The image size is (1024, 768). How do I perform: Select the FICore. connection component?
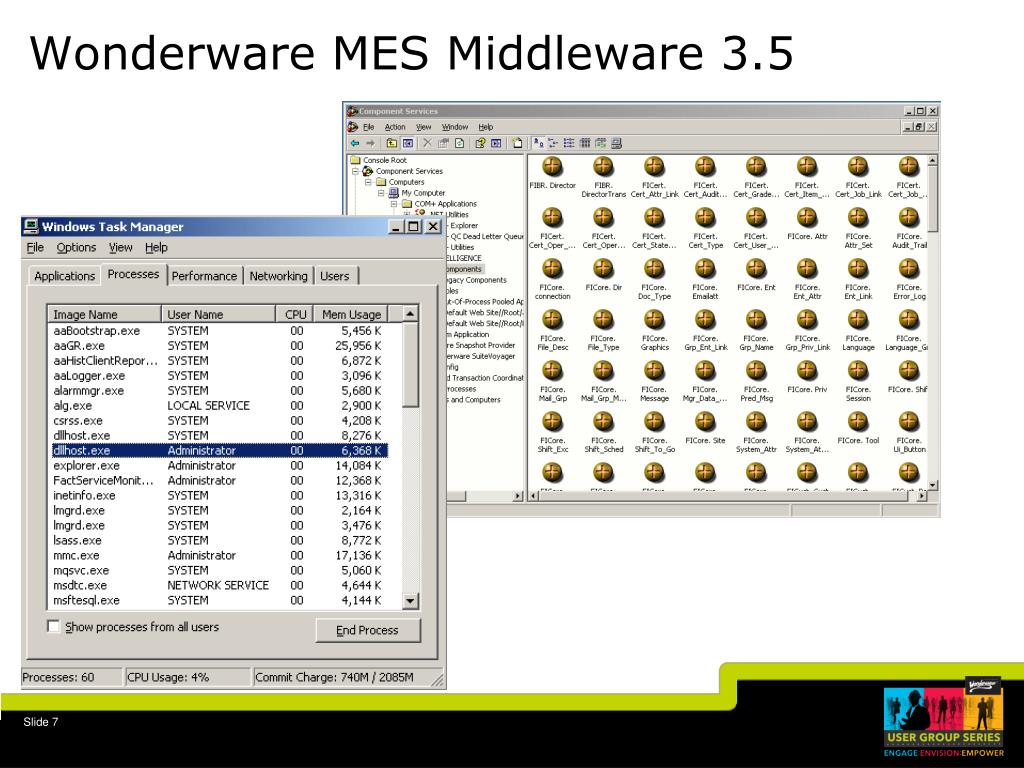pos(552,279)
